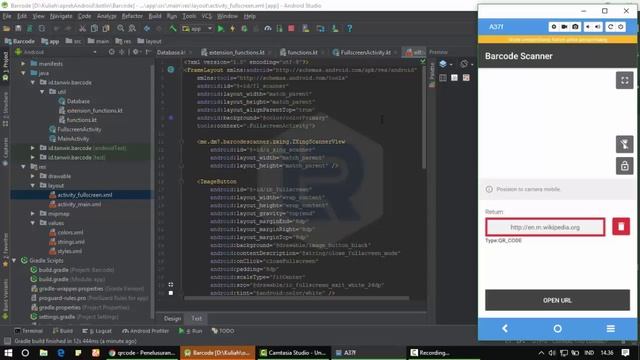
Task: Open the Android Profiler tool window
Action: click(x=145, y=331)
